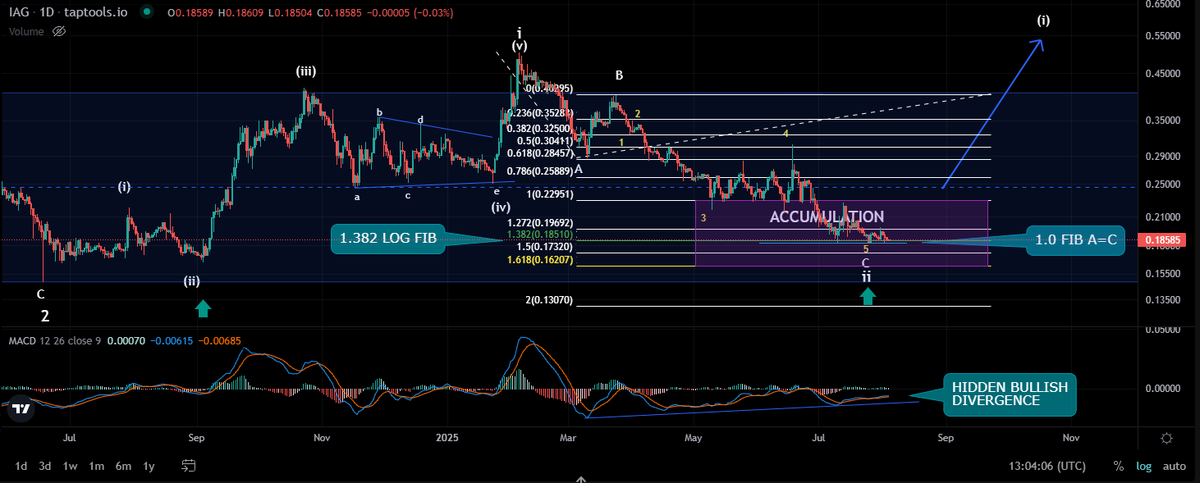Image resolution: width=1200 pixels, height=483 pixels.
Task: Click the 1.618(0.16207) fib level label
Action: [538, 258]
